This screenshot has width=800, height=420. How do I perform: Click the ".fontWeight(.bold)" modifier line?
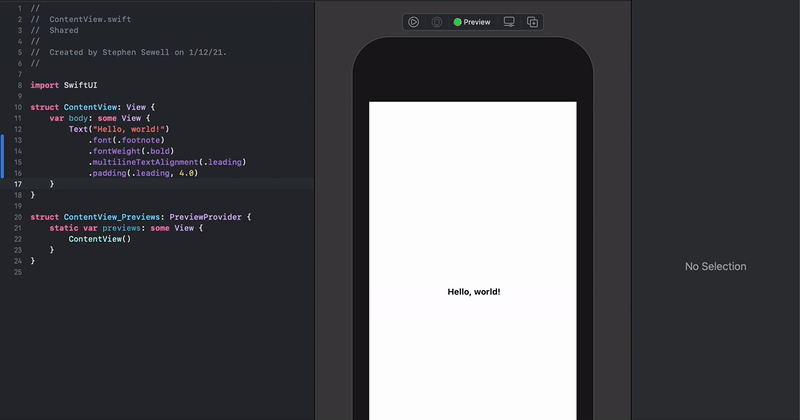click(x=131, y=151)
